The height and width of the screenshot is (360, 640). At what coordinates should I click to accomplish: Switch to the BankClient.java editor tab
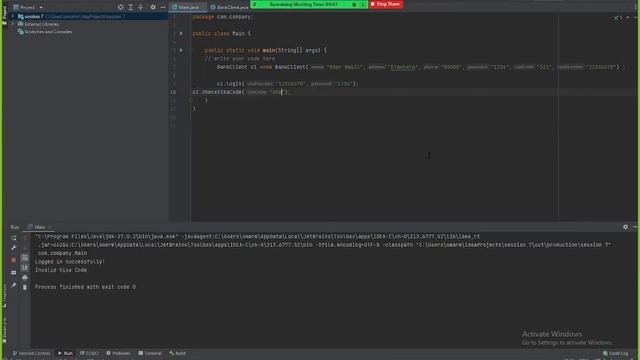(229, 7)
